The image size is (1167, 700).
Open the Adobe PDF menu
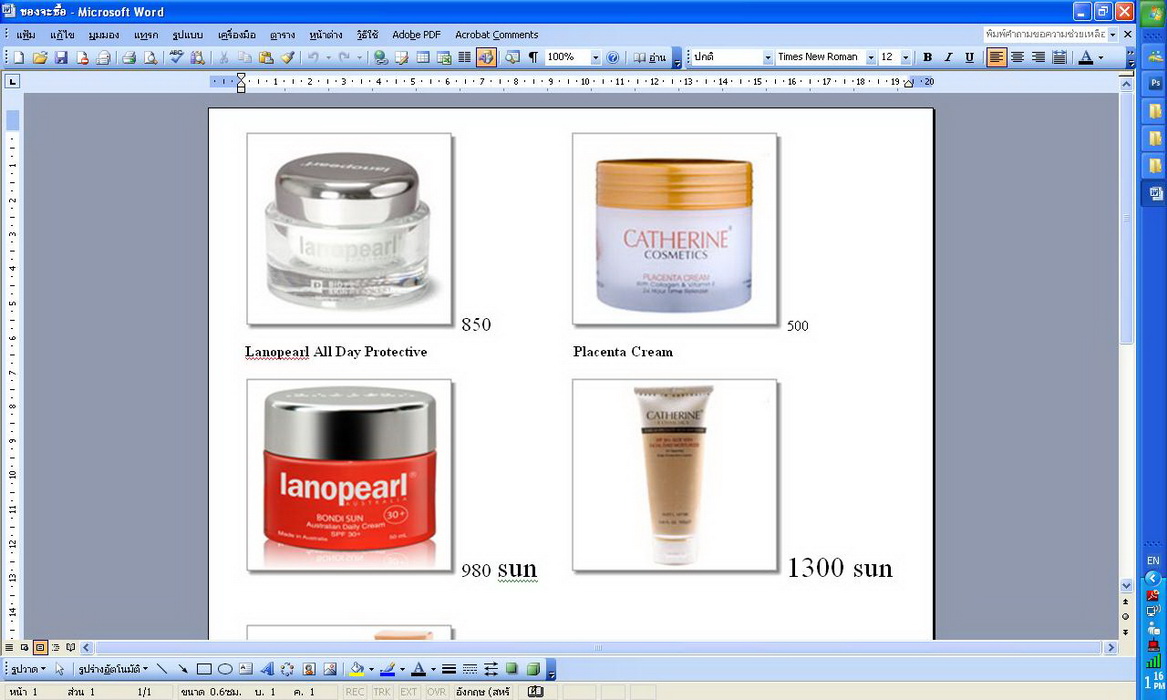(x=416, y=35)
